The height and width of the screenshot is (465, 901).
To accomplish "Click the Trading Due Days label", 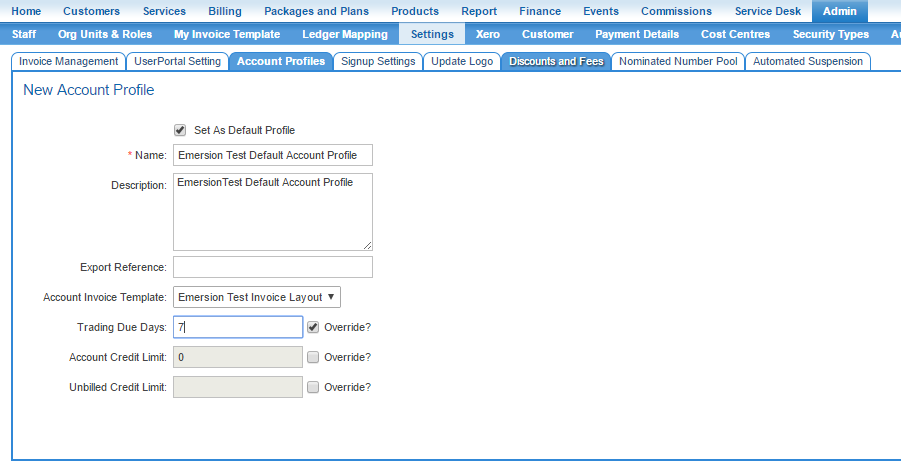I will [122, 327].
